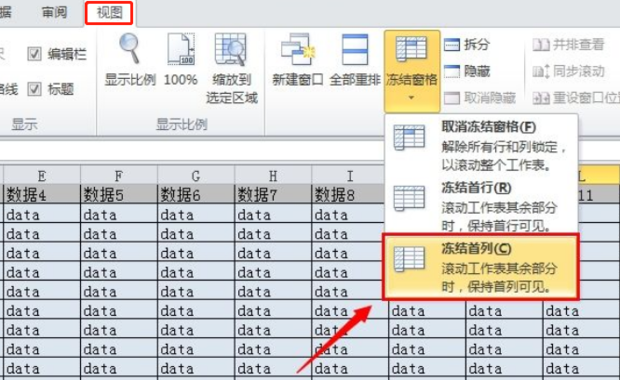Hide the window with 隐藏
The height and width of the screenshot is (380, 620).
pos(467,71)
